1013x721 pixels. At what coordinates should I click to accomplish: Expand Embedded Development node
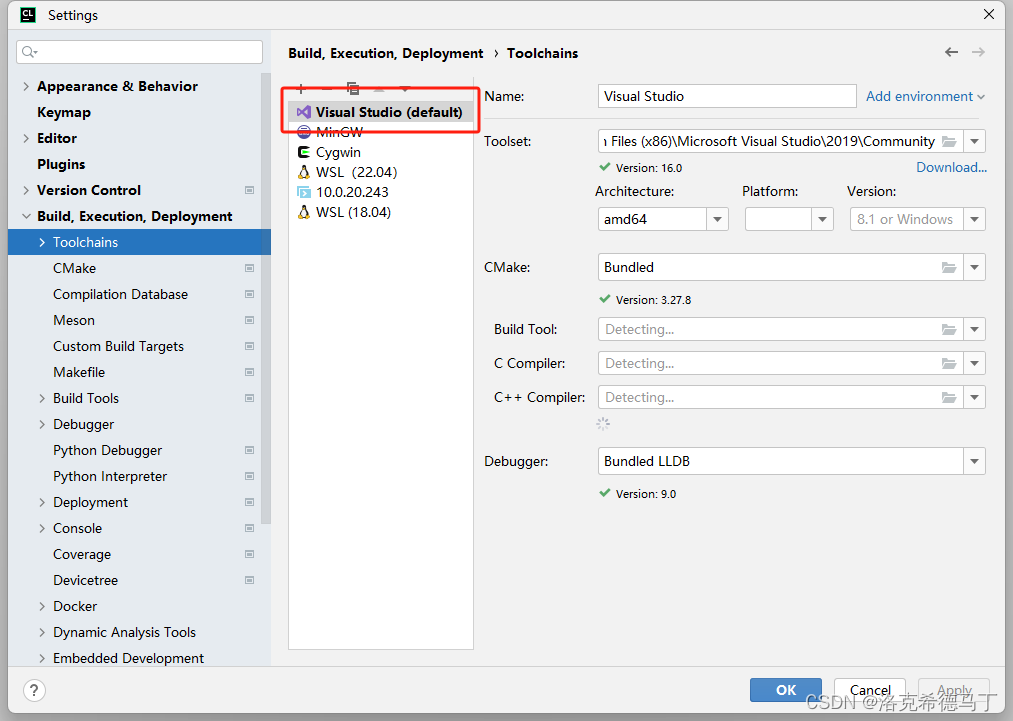pos(42,658)
